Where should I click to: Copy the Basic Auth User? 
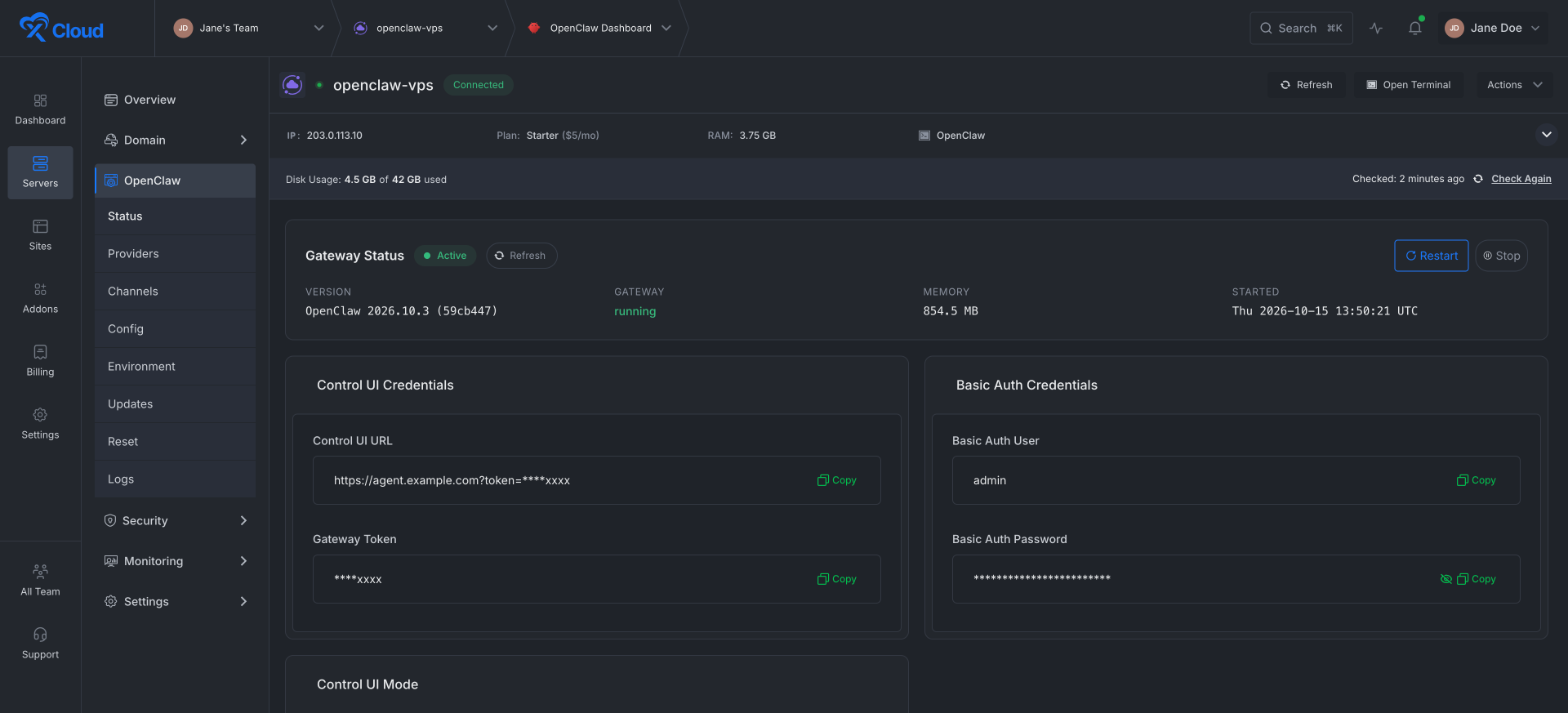tap(1476, 480)
